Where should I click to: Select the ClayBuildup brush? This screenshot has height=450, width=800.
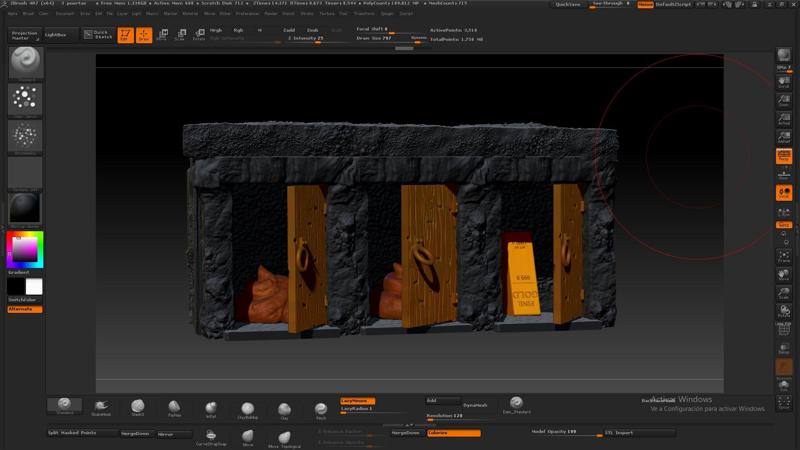pyautogui.click(x=247, y=409)
